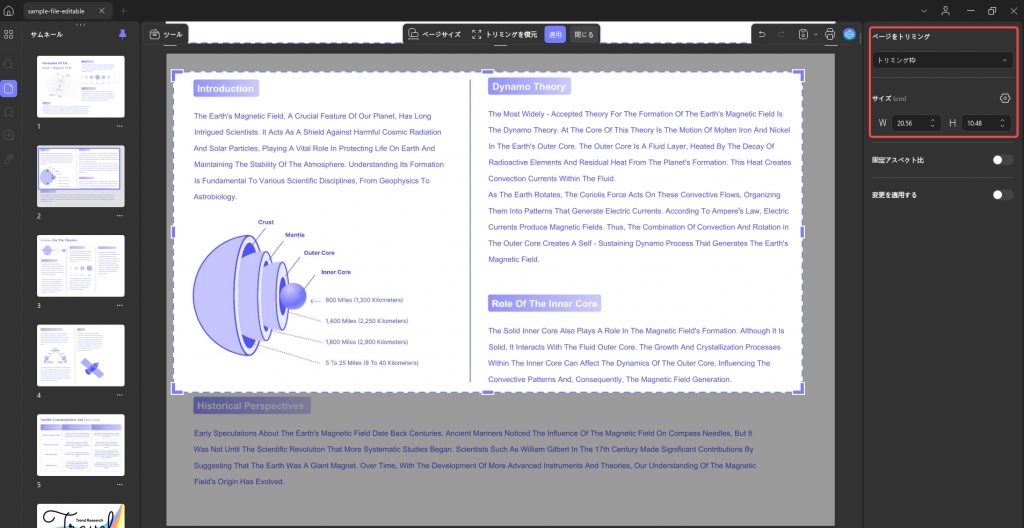
Task: Redo the last action
Action: point(781,34)
